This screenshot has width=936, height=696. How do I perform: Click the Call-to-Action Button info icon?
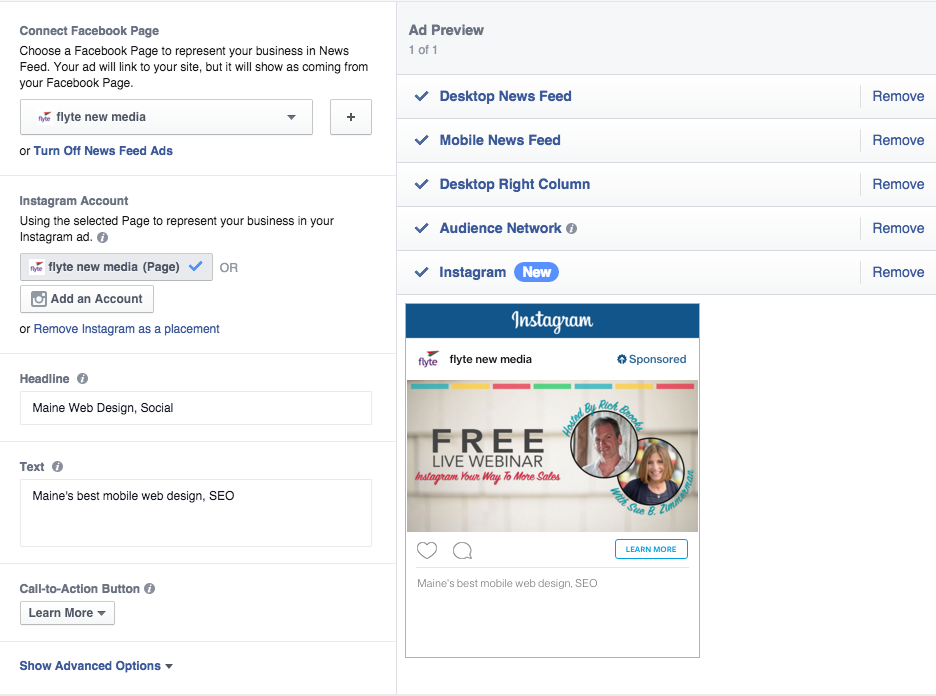[x=149, y=589]
